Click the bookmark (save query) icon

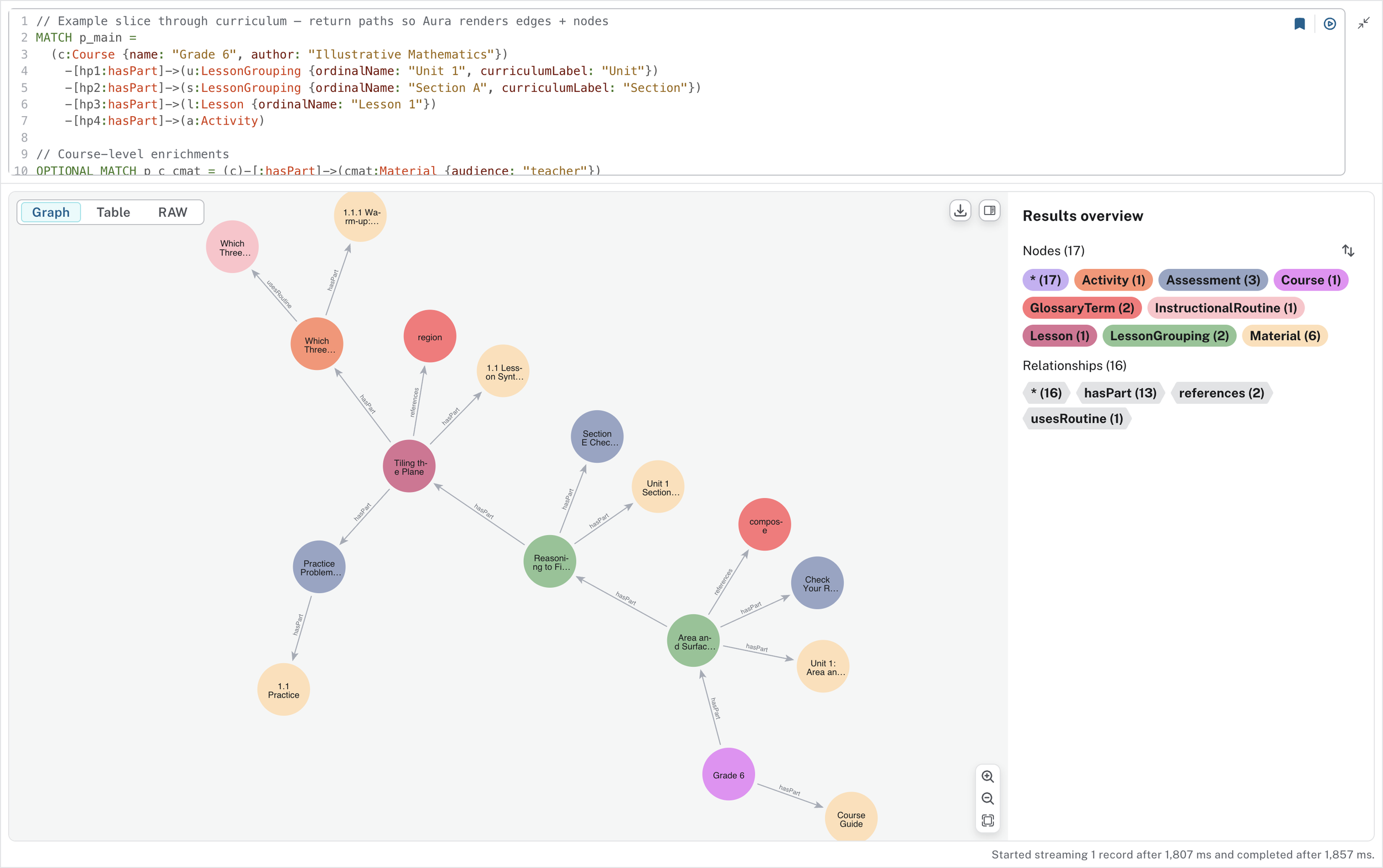click(1299, 24)
